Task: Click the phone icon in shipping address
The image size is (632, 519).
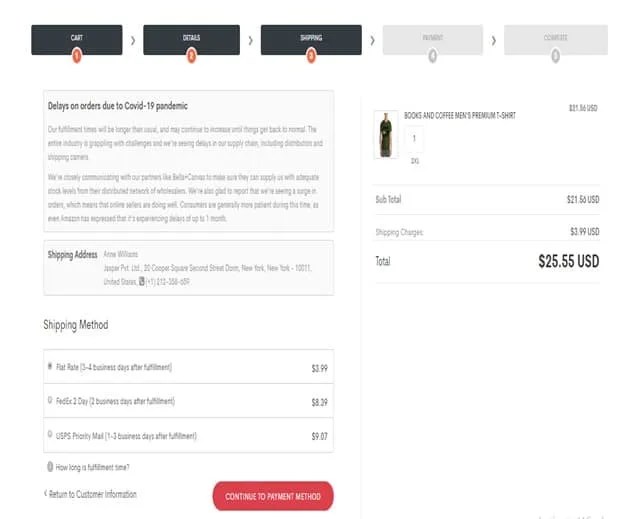Action: click(x=141, y=282)
